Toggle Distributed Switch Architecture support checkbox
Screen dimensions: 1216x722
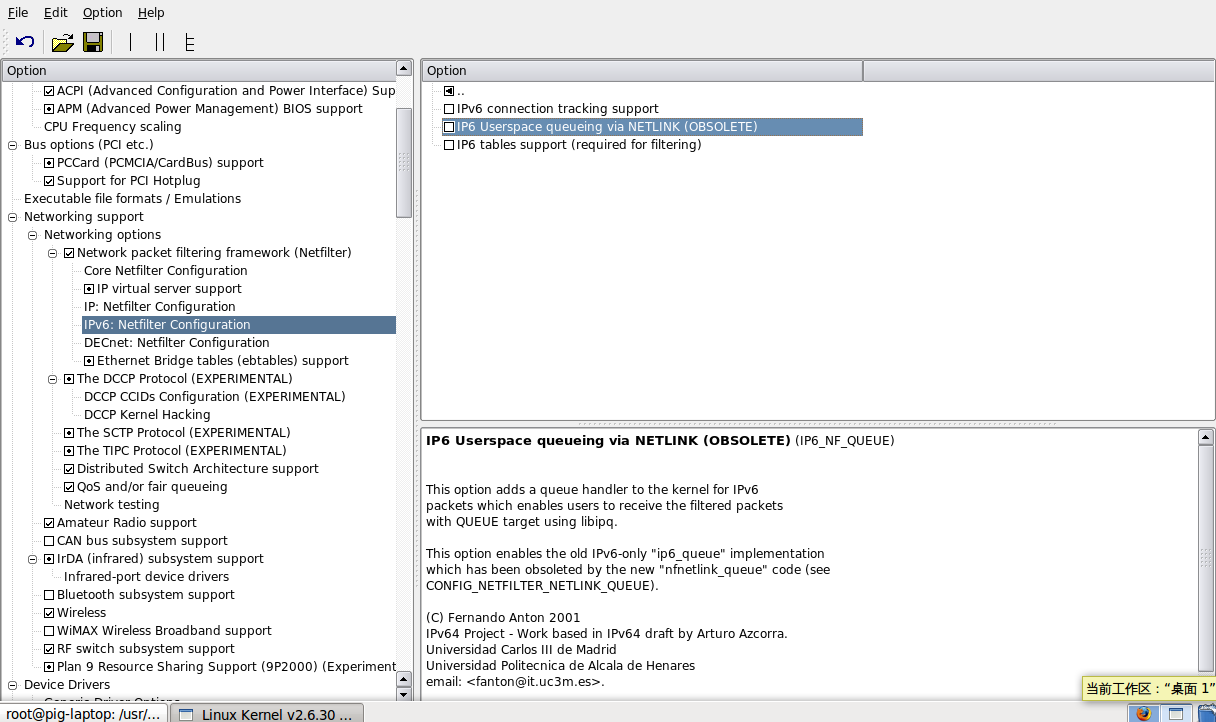point(69,469)
